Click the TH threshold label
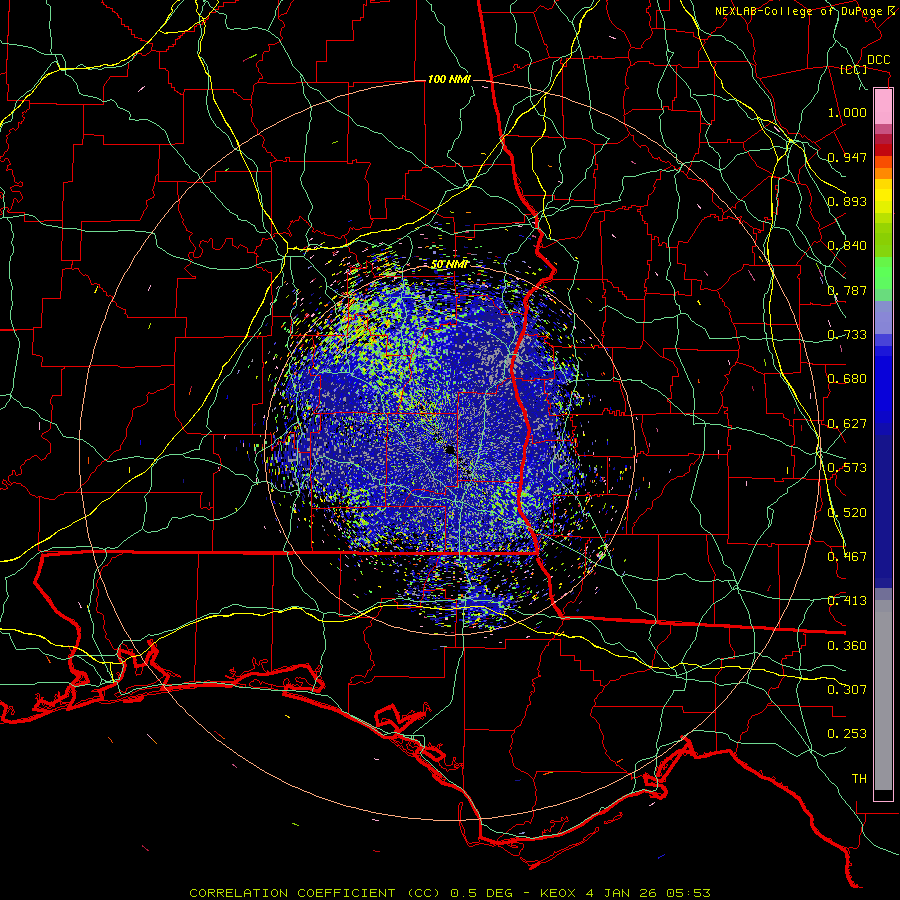Screen dimensions: 900x900 859,779
